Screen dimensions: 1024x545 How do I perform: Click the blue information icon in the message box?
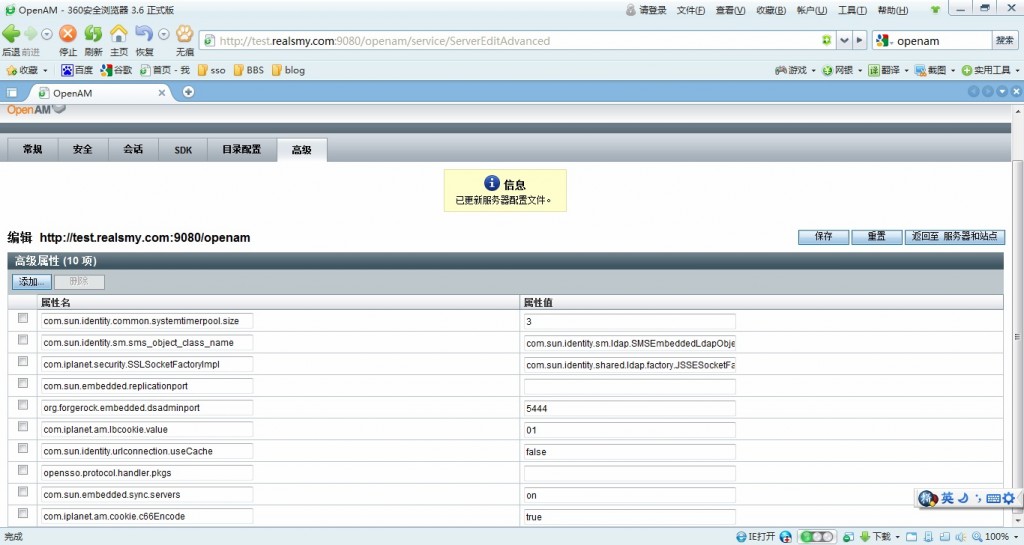tap(492, 183)
